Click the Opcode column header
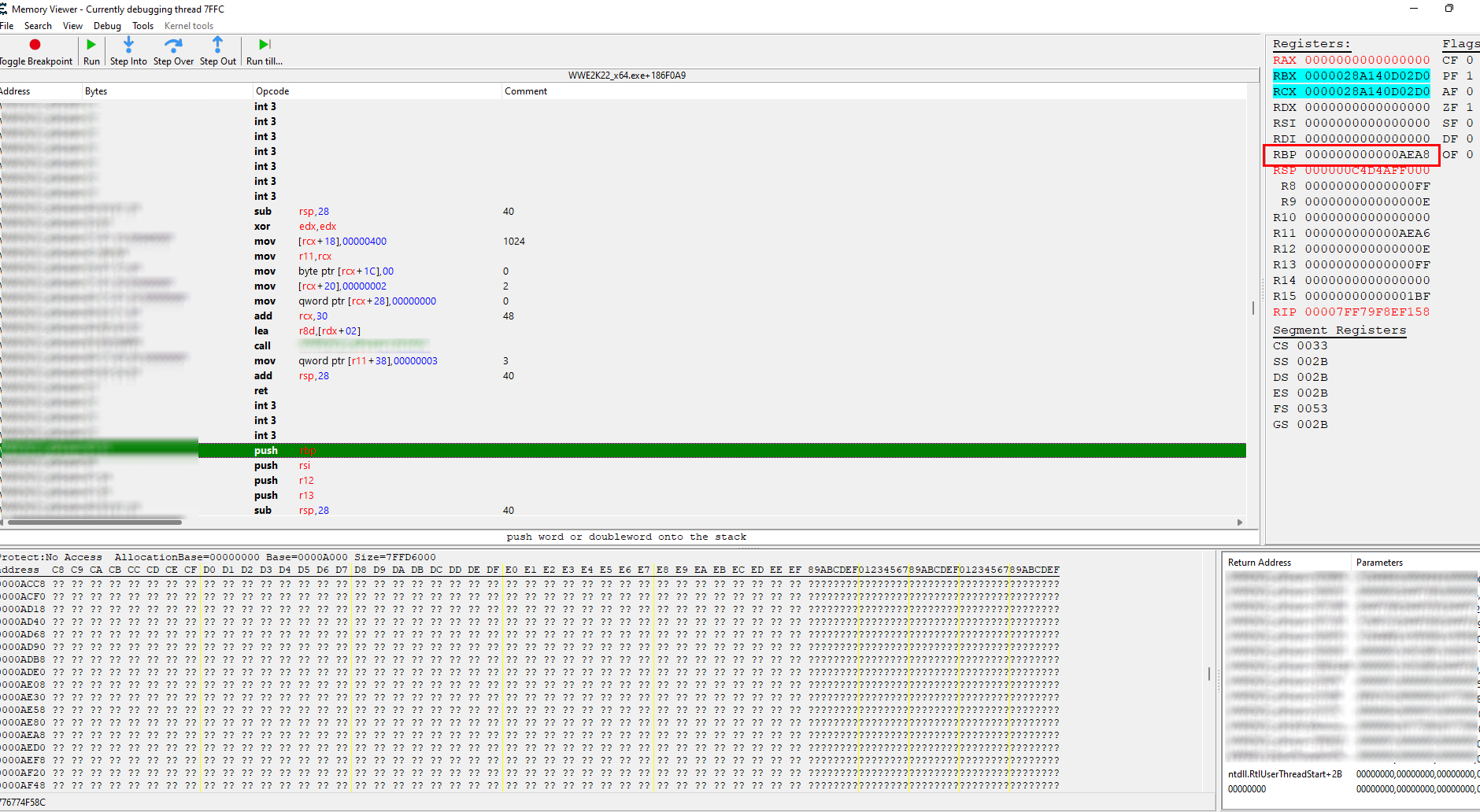Image resolution: width=1480 pixels, height=812 pixels. (272, 91)
